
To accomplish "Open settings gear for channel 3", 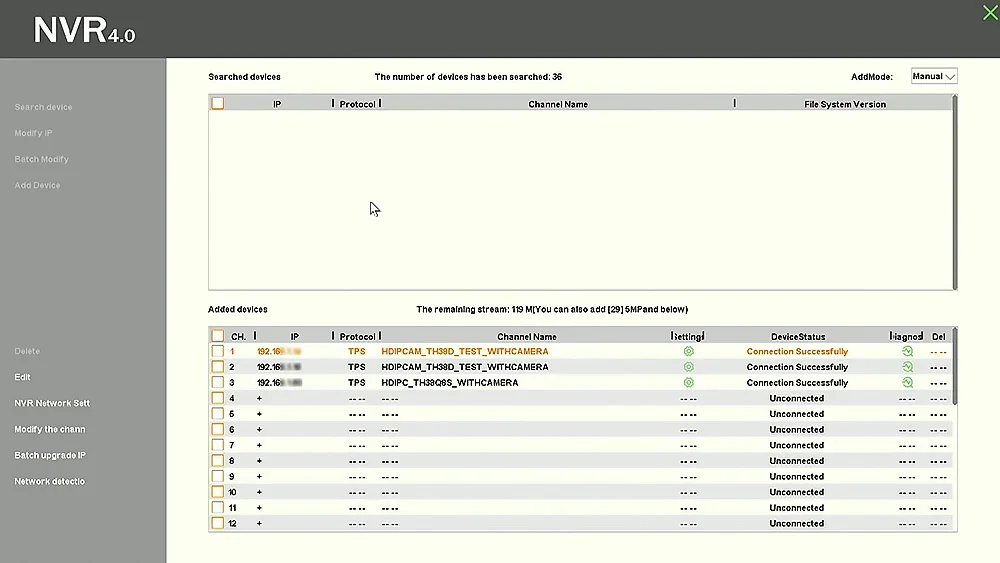I will pyautogui.click(x=688, y=383).
